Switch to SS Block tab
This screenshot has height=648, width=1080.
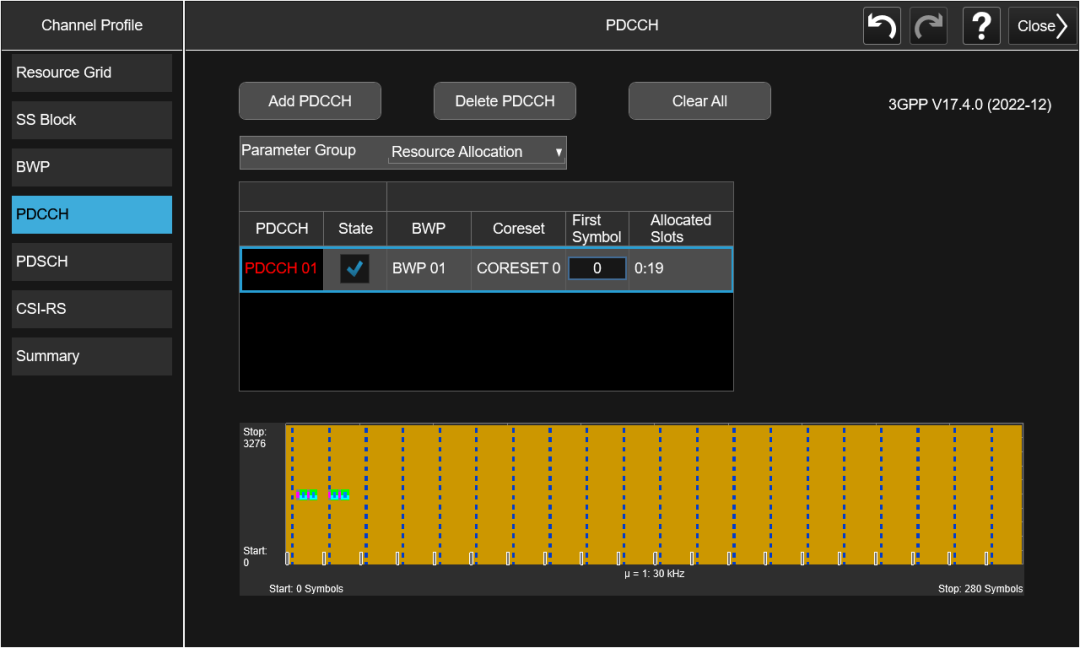92,120
